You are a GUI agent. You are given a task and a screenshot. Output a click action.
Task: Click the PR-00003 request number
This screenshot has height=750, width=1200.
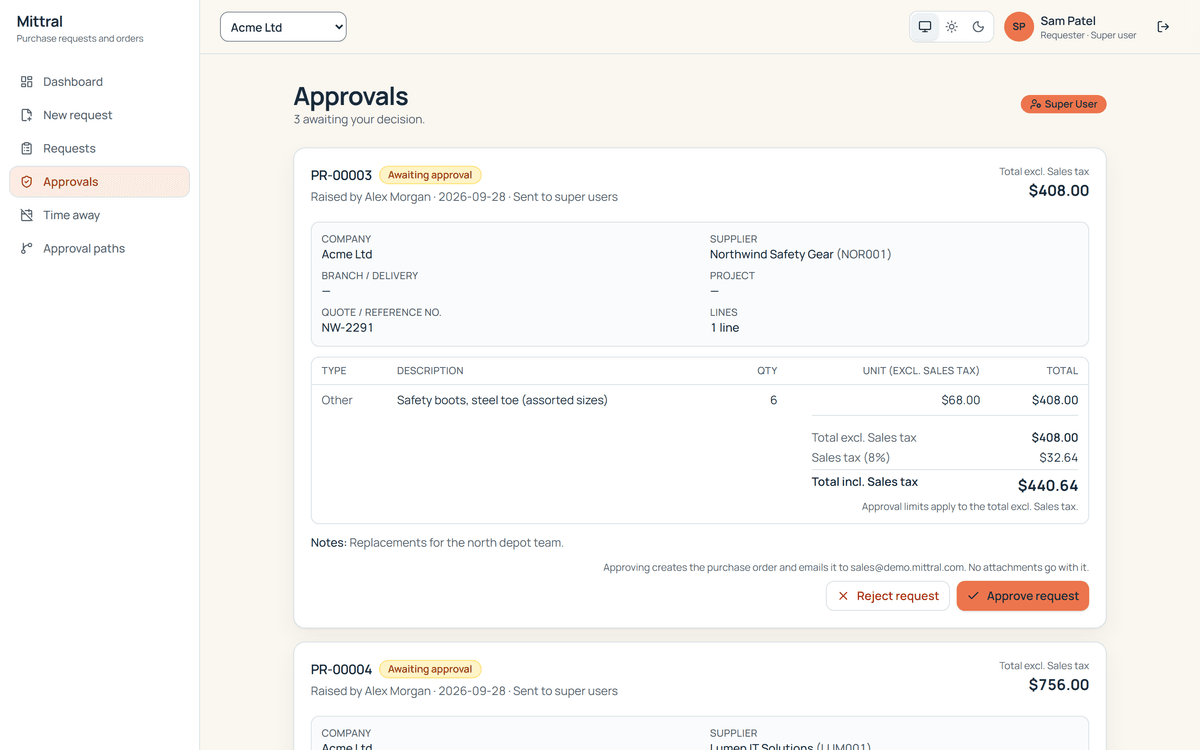click(x=341, y=175)
